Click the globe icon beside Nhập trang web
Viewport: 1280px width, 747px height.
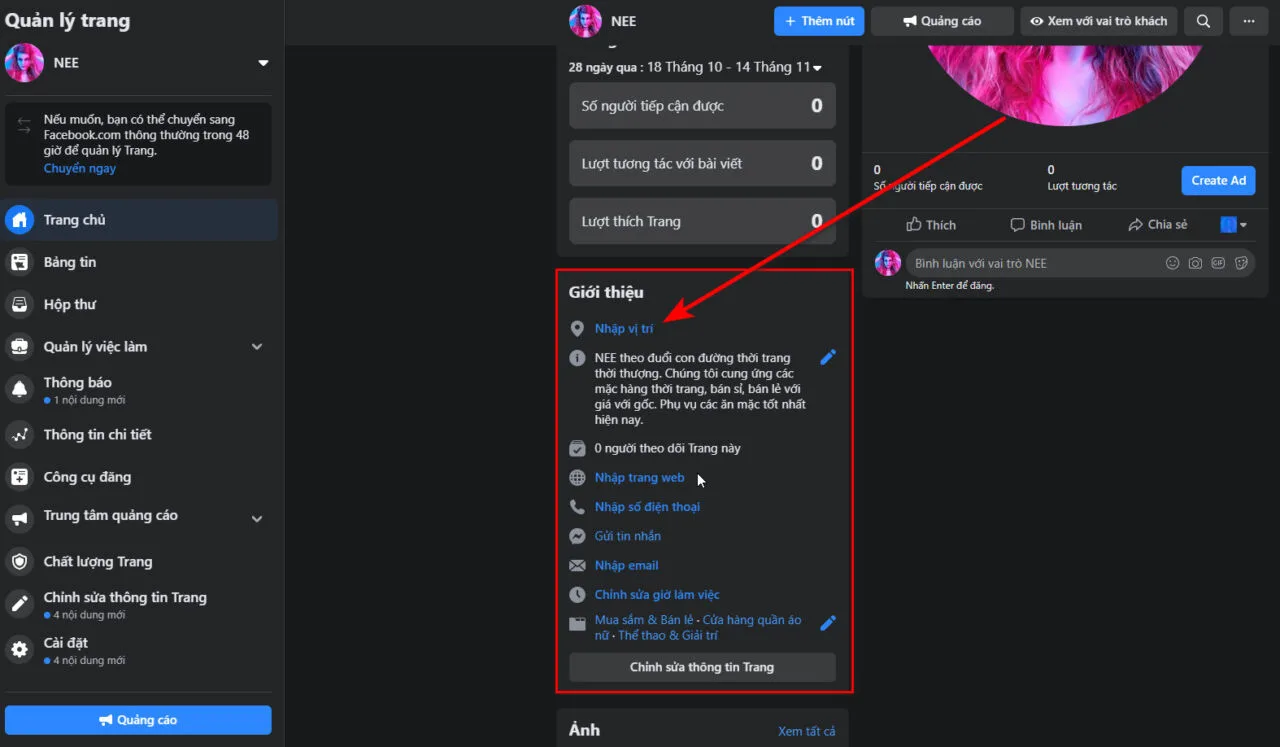577,478
